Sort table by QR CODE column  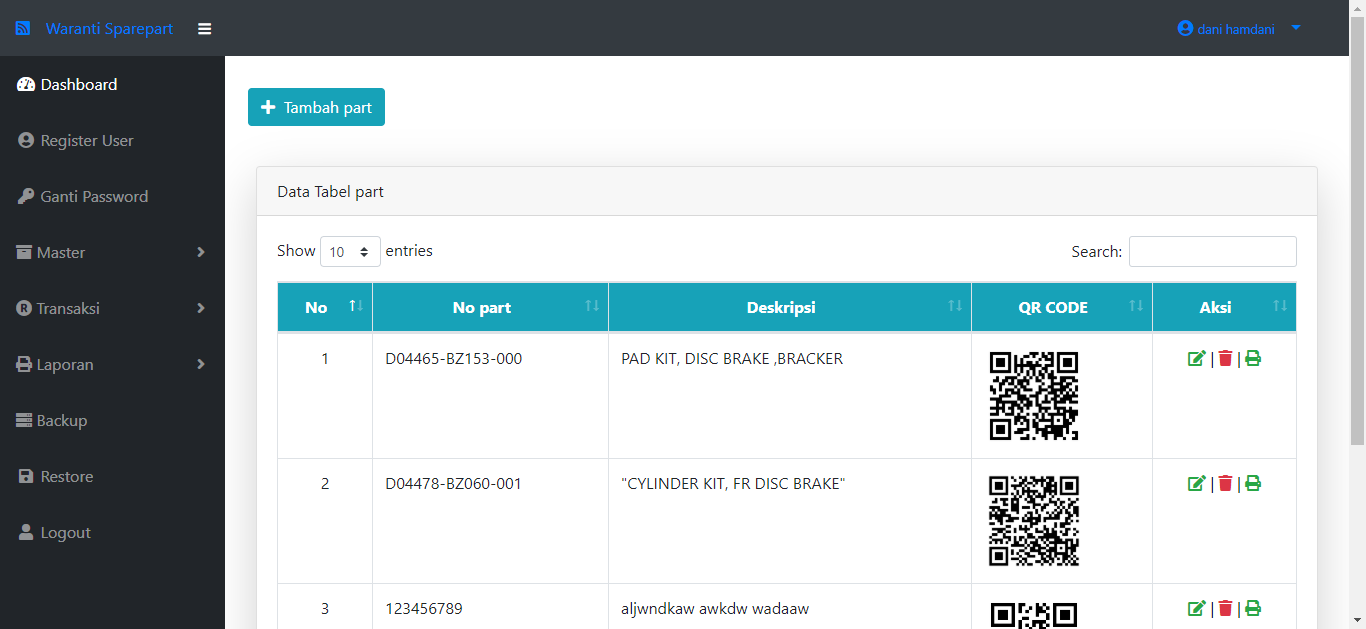tap(1062, 307)
